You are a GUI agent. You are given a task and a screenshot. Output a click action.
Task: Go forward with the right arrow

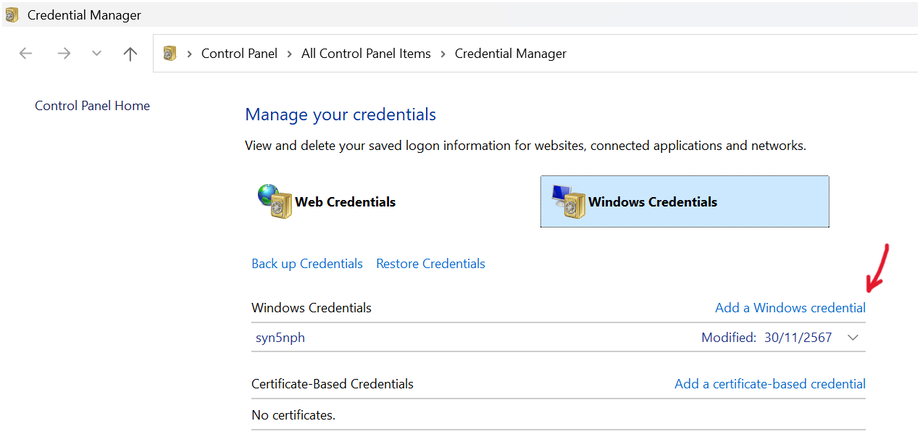click(63, 54)
